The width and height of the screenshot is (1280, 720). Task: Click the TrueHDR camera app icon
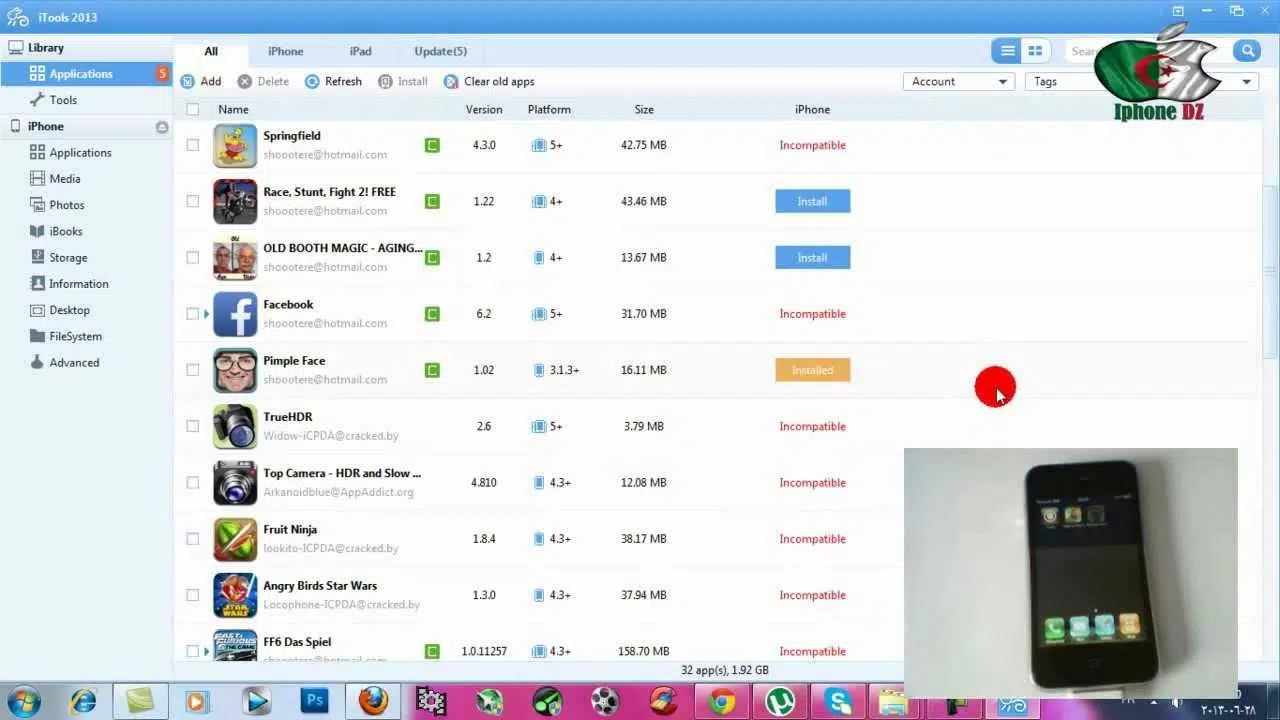point(235,426)
